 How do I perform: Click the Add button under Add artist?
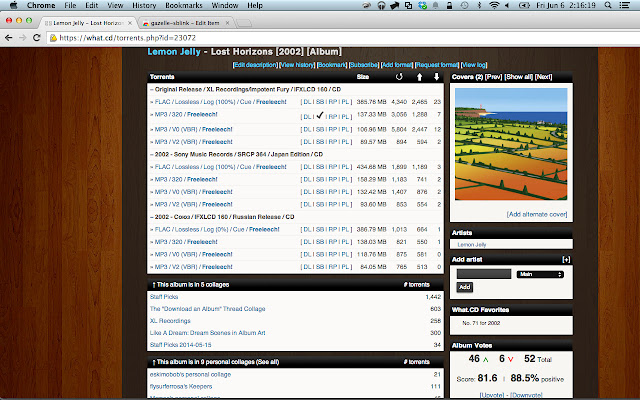464,287
